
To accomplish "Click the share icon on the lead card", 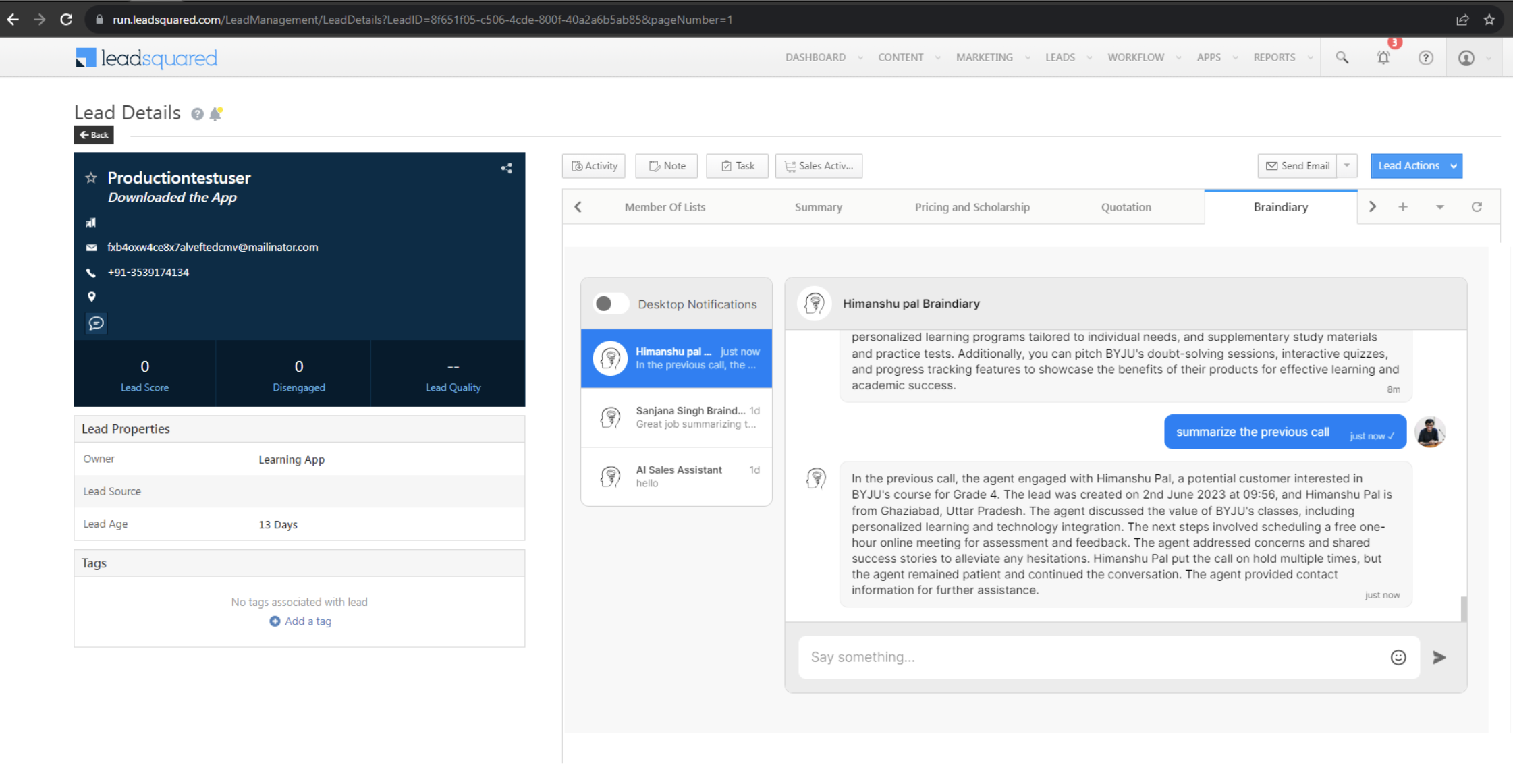I will click(x=507, y=168).
